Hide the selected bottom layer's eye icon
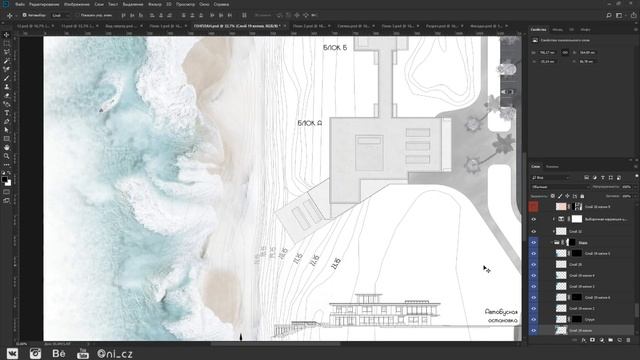Screen dimensions: 640x360 click(533, 331)
